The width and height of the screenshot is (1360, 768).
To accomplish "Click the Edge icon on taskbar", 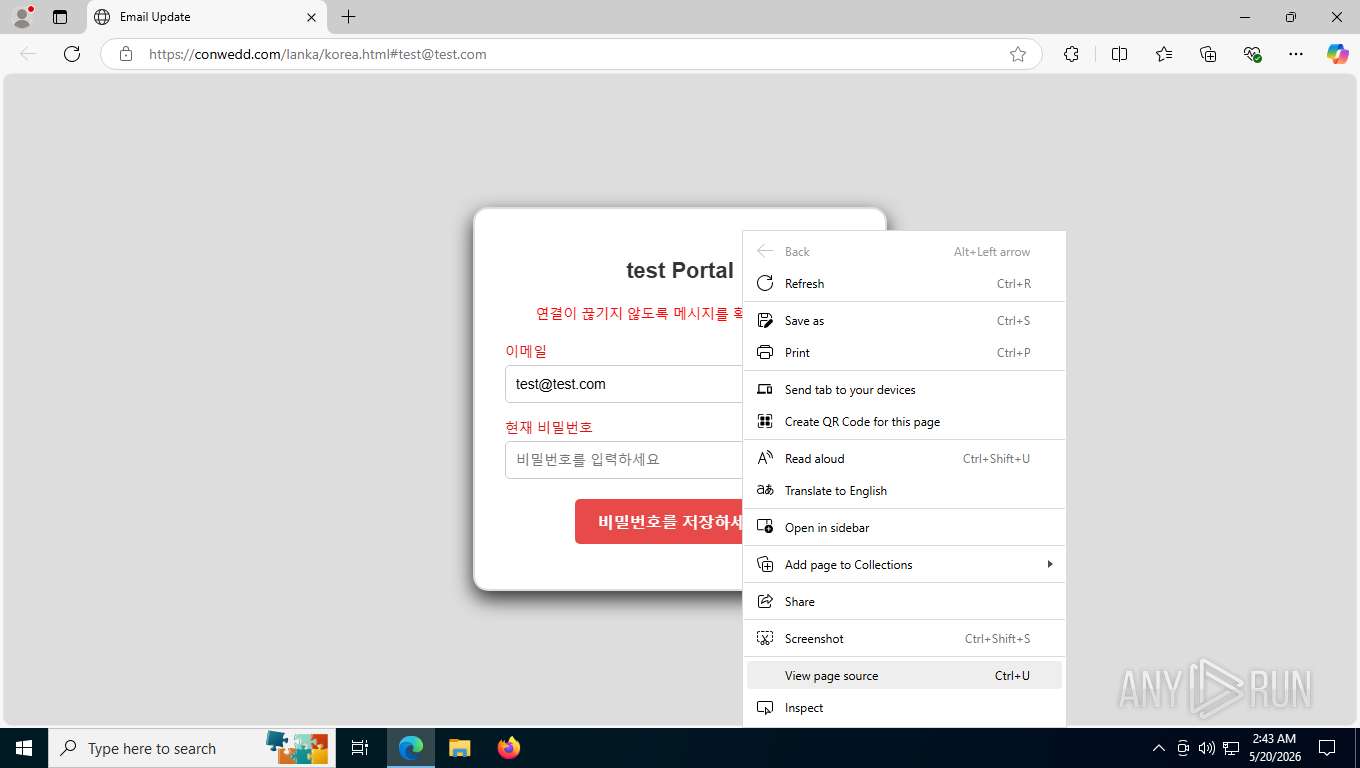I will [x=410, y=748].
